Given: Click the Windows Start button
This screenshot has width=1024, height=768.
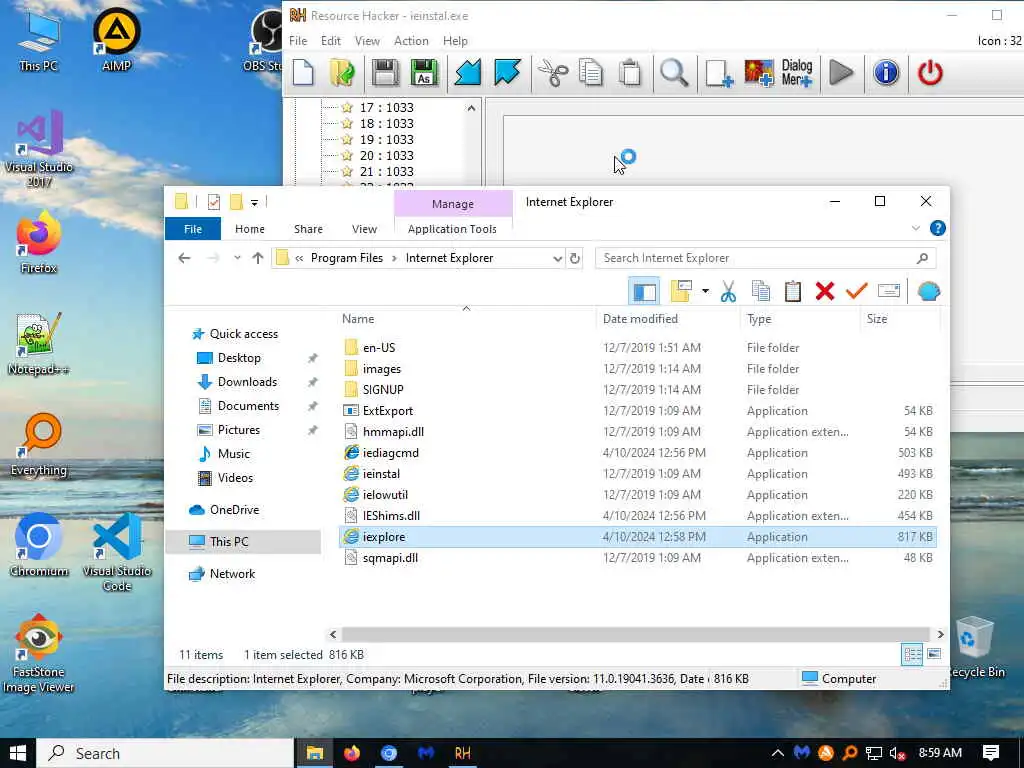Looking at the screenshot, I should [18, 753].
